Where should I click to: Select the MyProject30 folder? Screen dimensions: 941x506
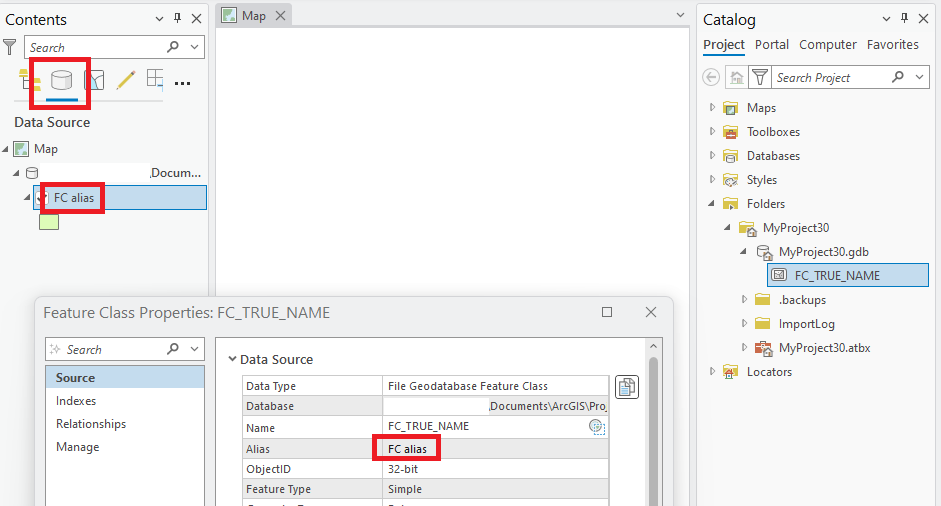point(796,228)
